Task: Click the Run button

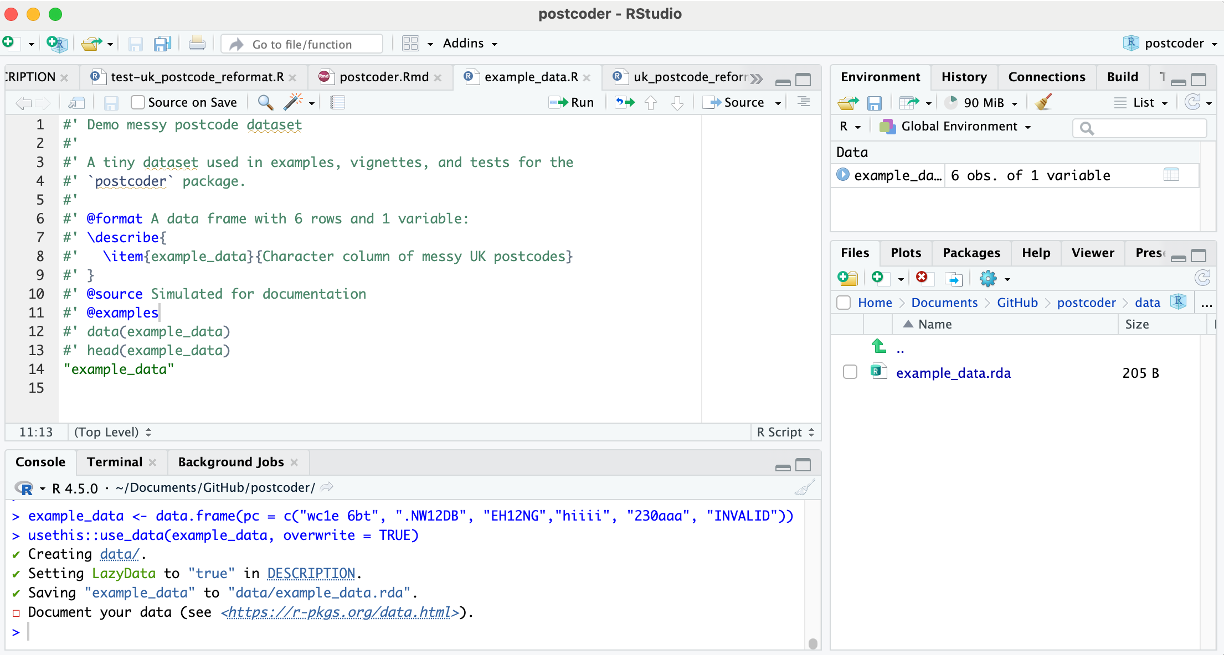Action: (571, 102)
